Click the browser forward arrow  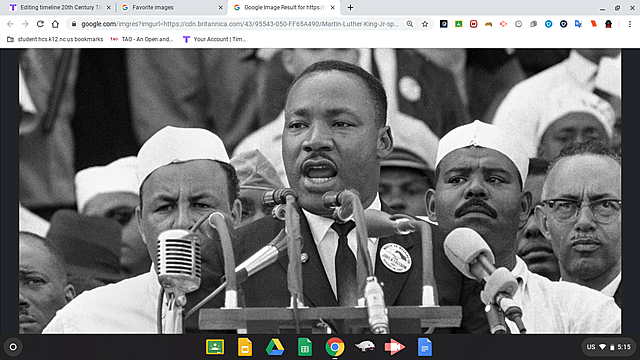pos(25,24)
